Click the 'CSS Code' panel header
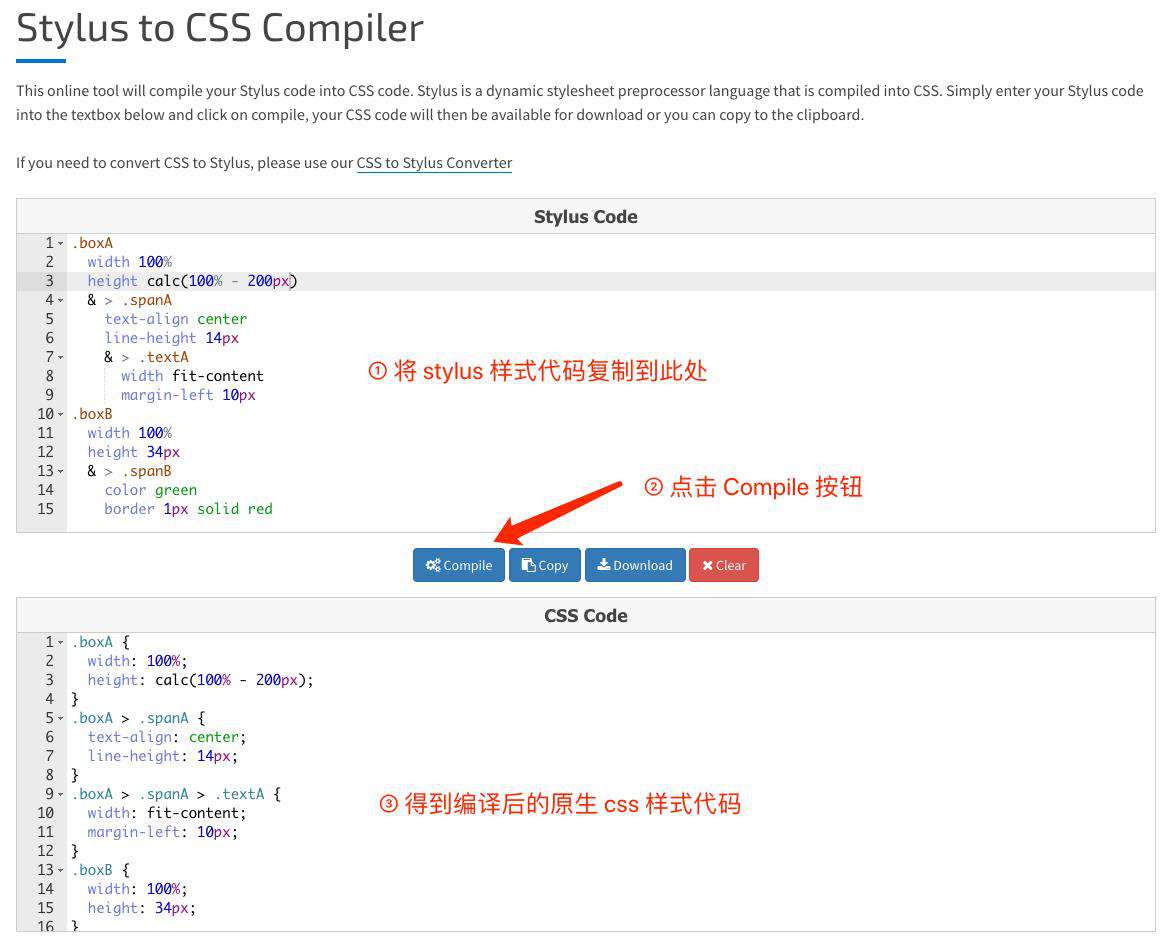Image resolution: width=1169 pixels, height=943 pixels. click(x=586, y=616)
